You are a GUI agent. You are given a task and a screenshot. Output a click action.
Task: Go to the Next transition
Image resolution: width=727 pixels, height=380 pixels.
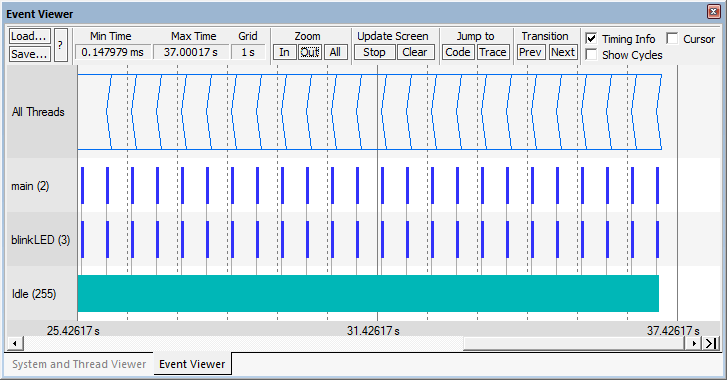pyautogui.click(x=562, y=52)
